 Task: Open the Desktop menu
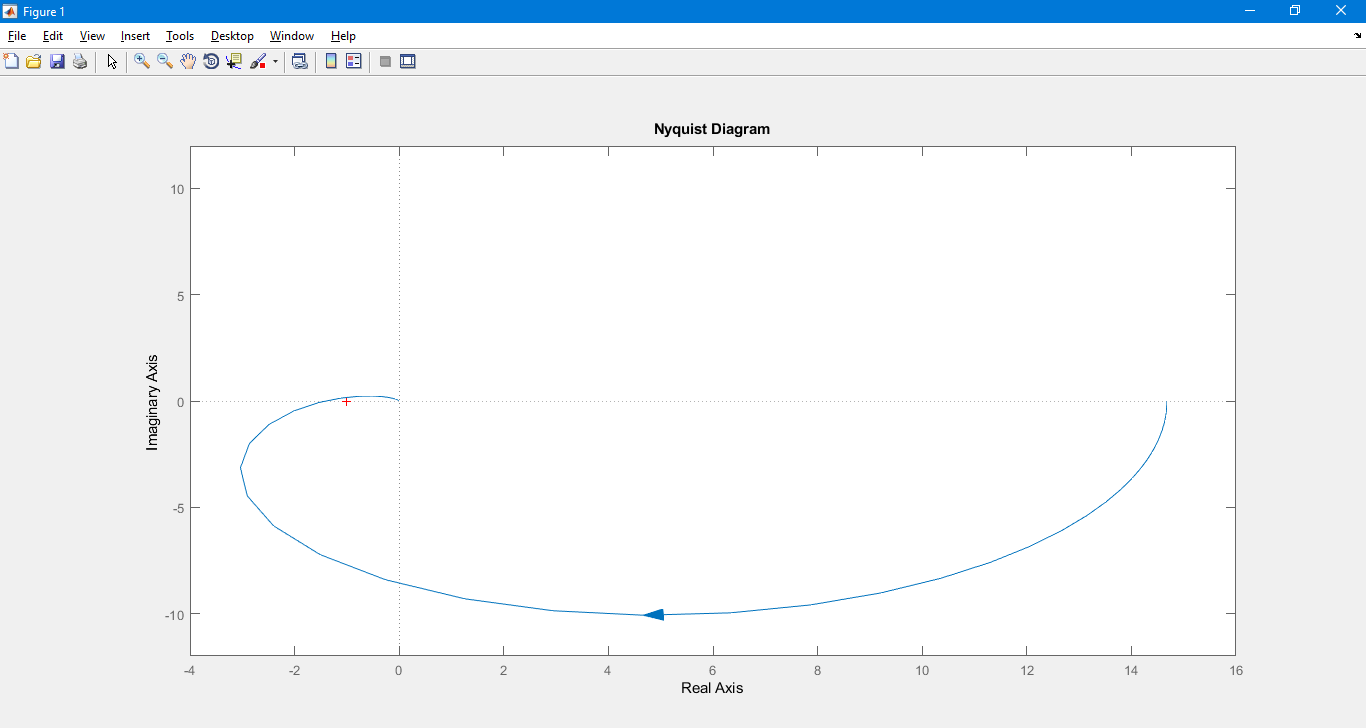[232, 36]
